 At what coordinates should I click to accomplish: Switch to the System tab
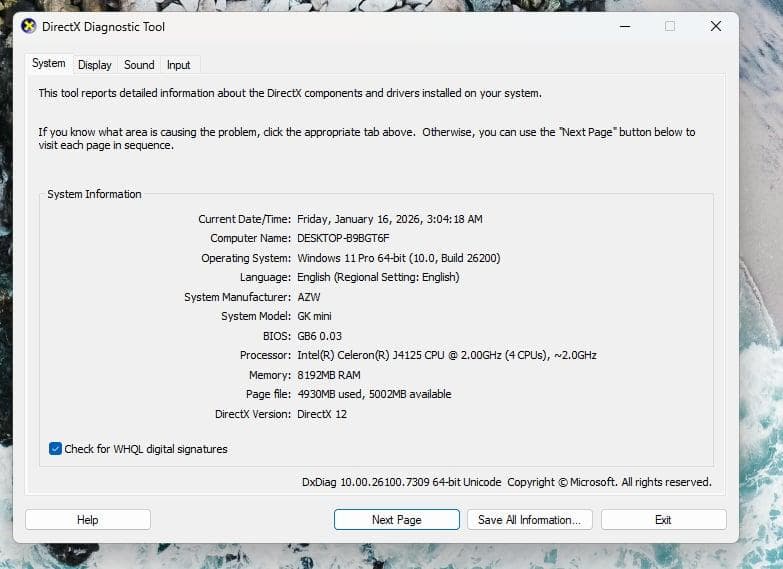[48, 64]
